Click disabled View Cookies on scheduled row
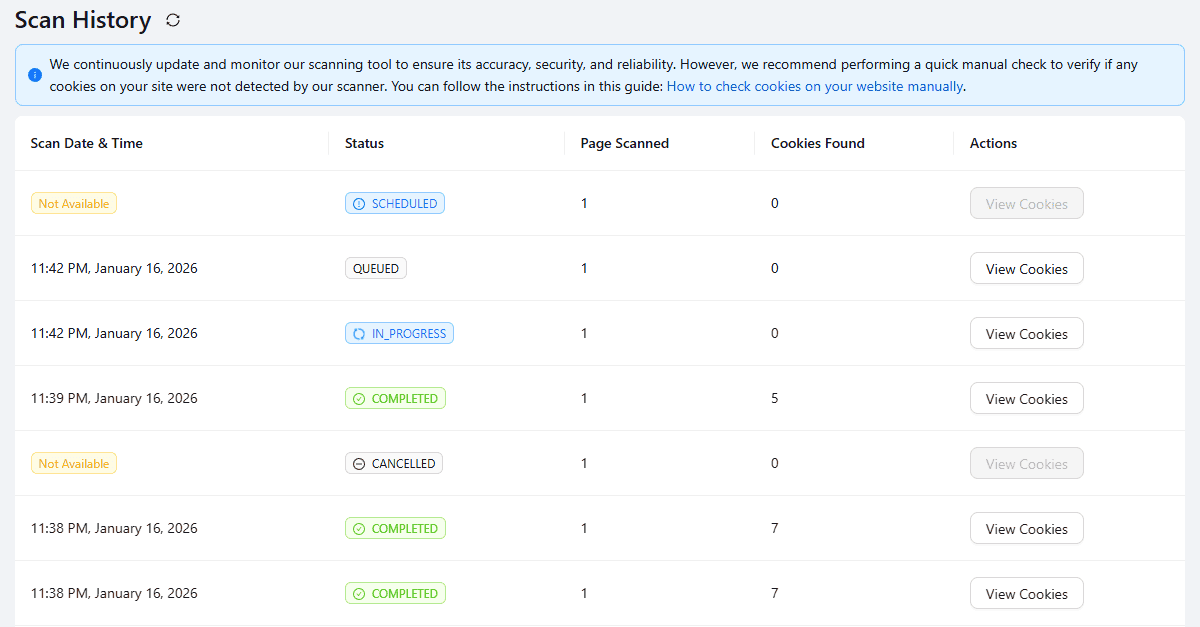 (x=1026, y=204)
